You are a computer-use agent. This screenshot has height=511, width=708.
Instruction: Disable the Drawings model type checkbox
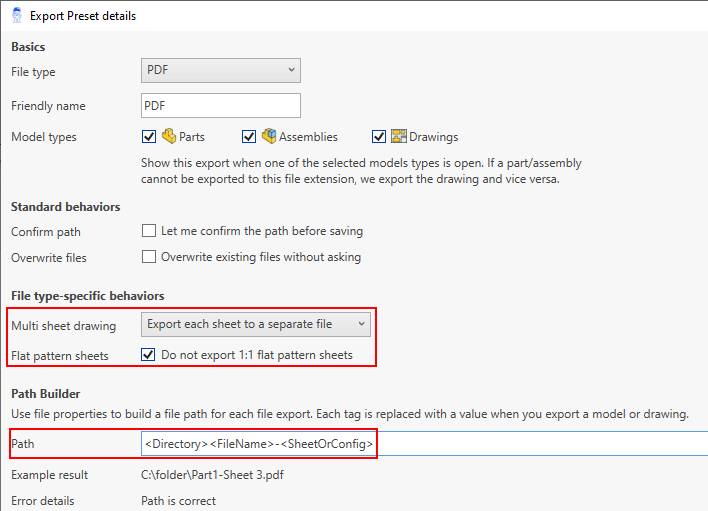pyautogui.click(x=379, y=137)
